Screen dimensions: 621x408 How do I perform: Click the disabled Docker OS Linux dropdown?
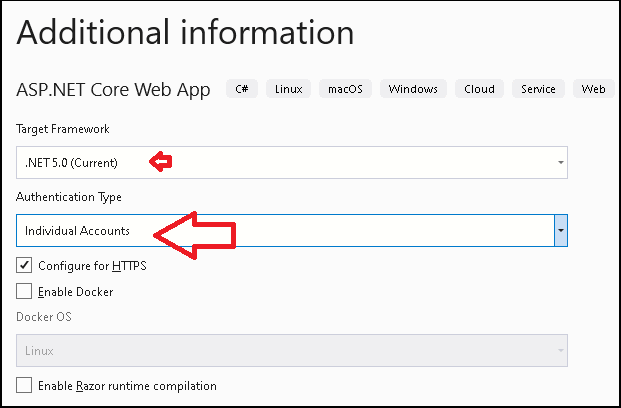coord(292,351)
